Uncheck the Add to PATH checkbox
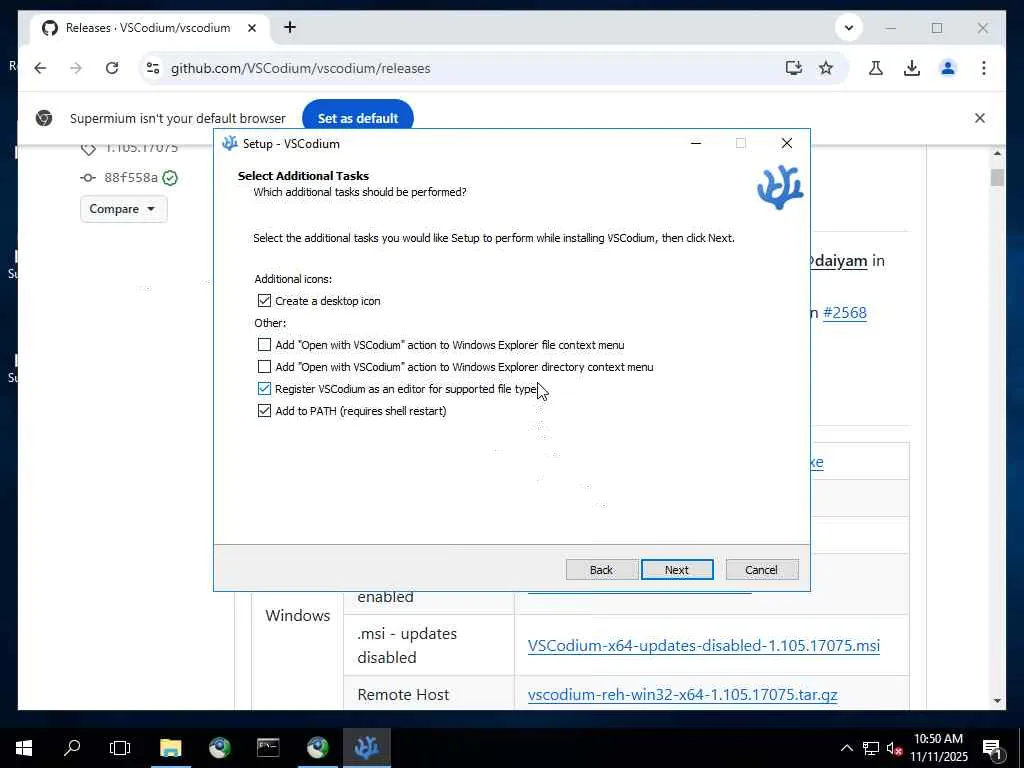 click(x=264, y=411)
